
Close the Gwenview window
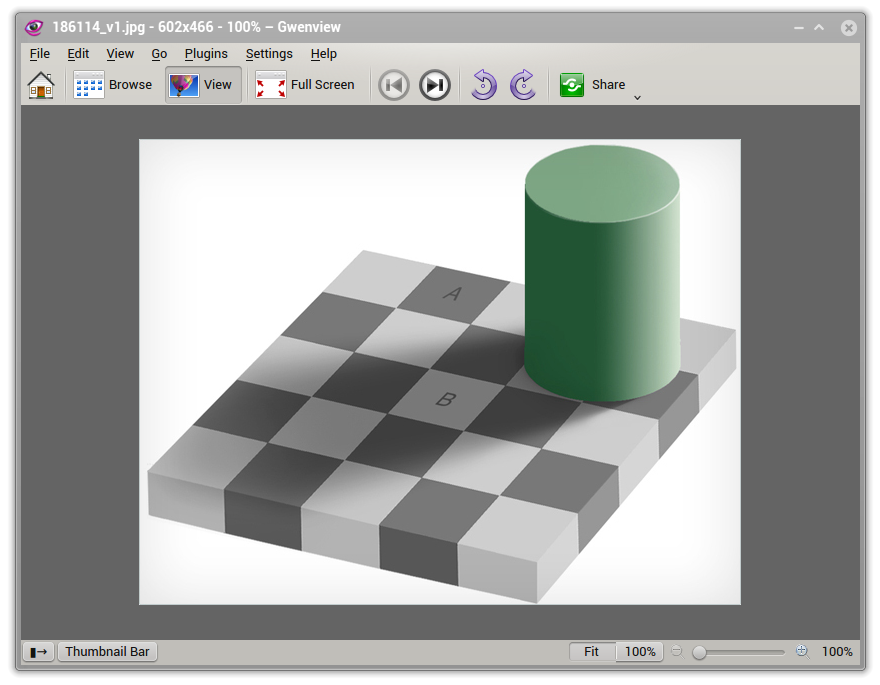[x=849, y=27]
